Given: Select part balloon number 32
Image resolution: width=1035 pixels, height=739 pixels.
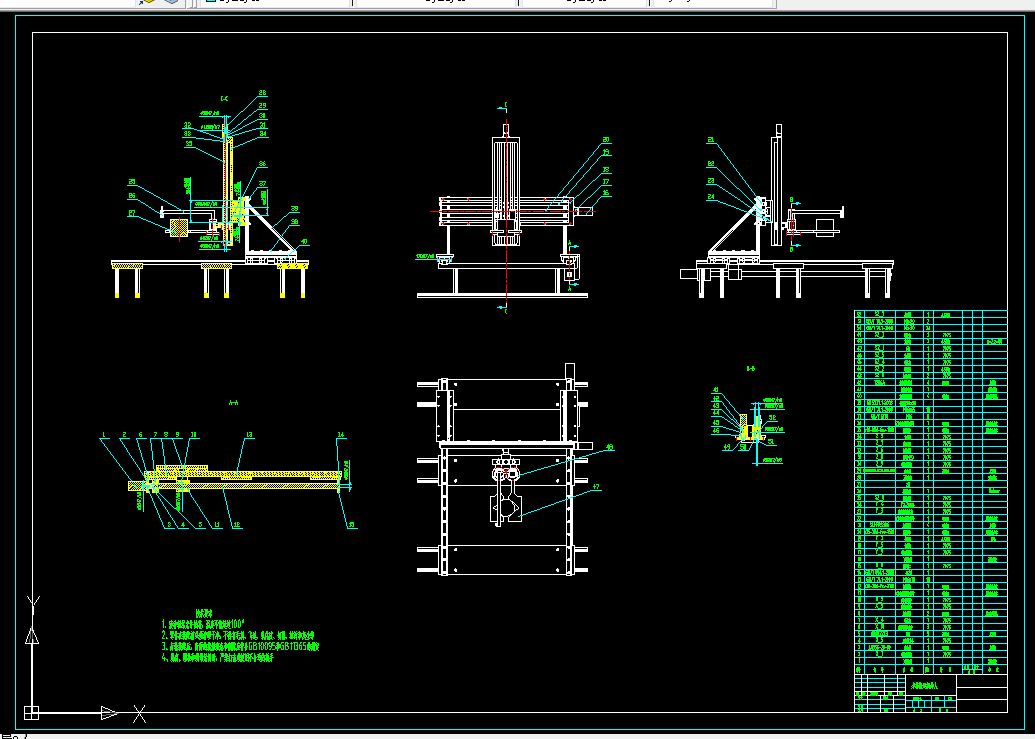Looking at the screenshot, I should click(x=187, y=125).
